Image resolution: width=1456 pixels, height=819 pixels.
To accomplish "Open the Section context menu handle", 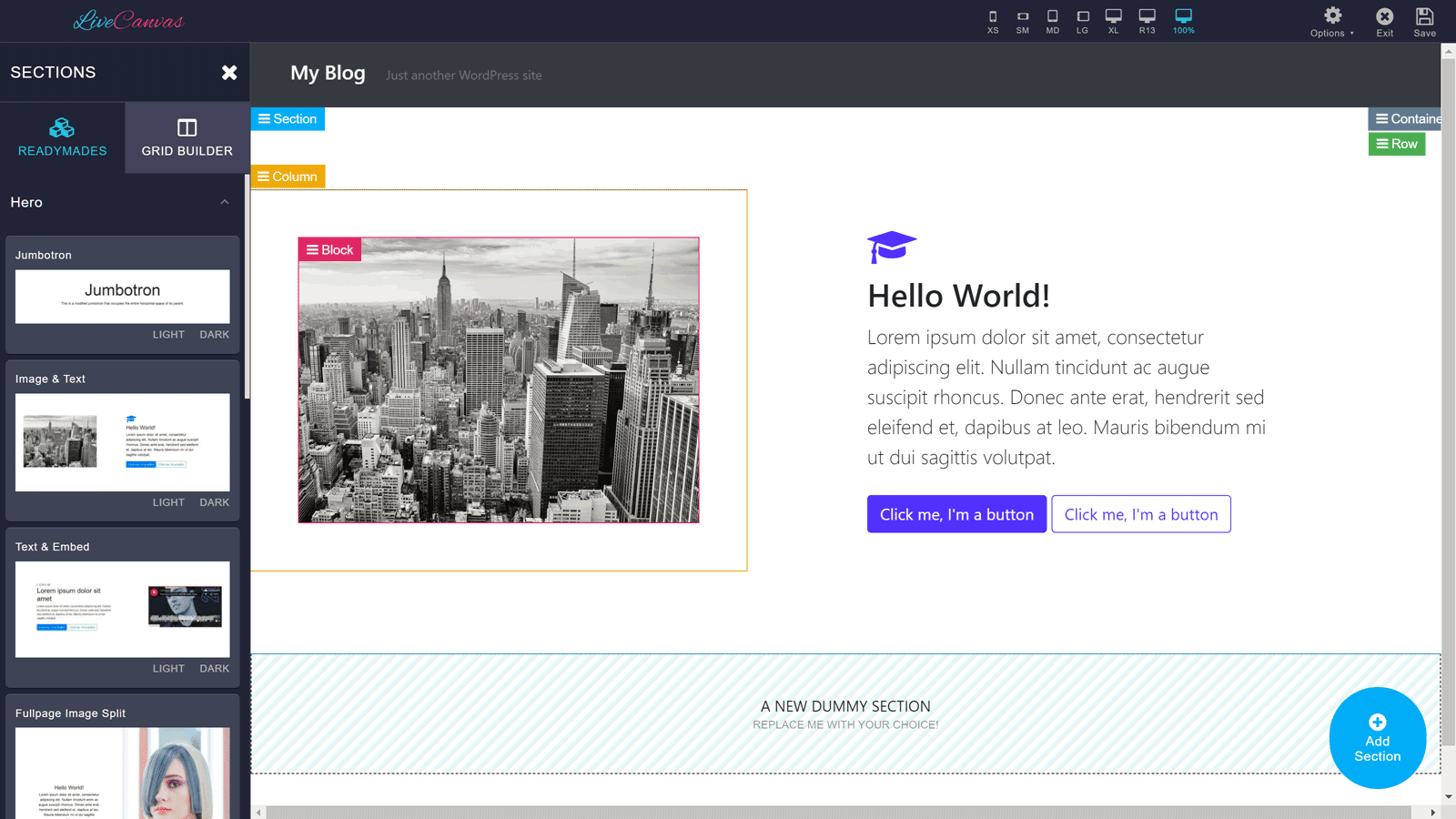I will coord(288,119).
